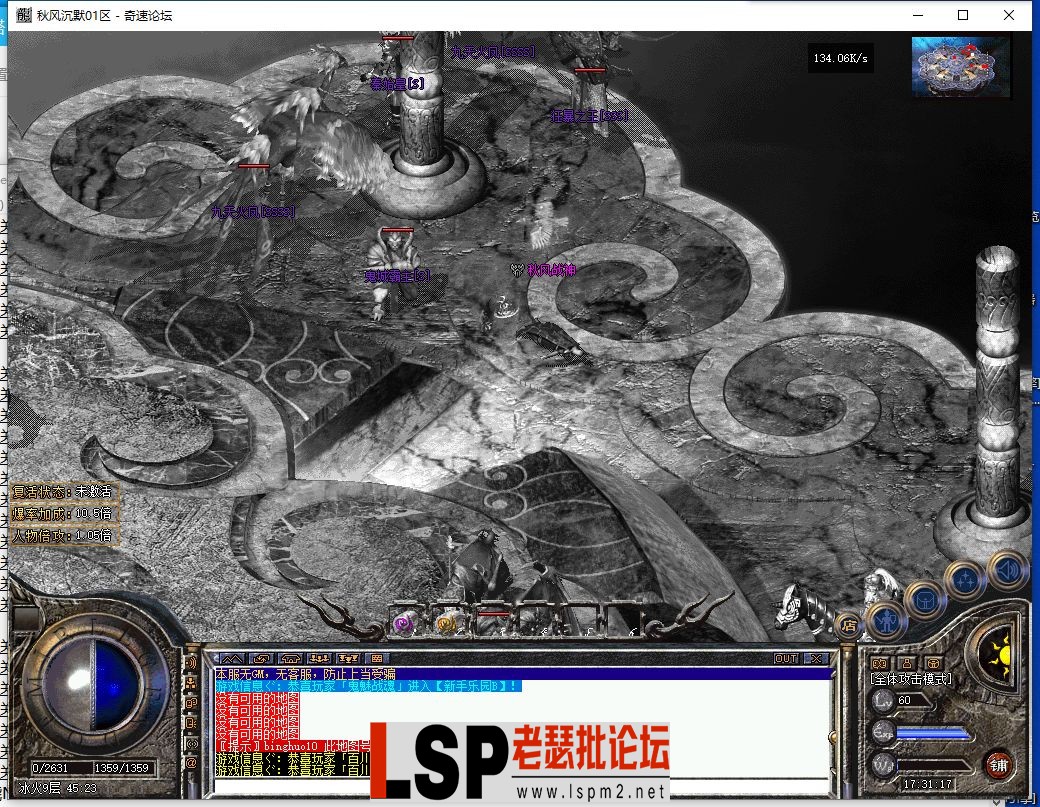Open the minimap thumbnail
Viewport: 1040px width, 807px height.
(x=960, y=67)
